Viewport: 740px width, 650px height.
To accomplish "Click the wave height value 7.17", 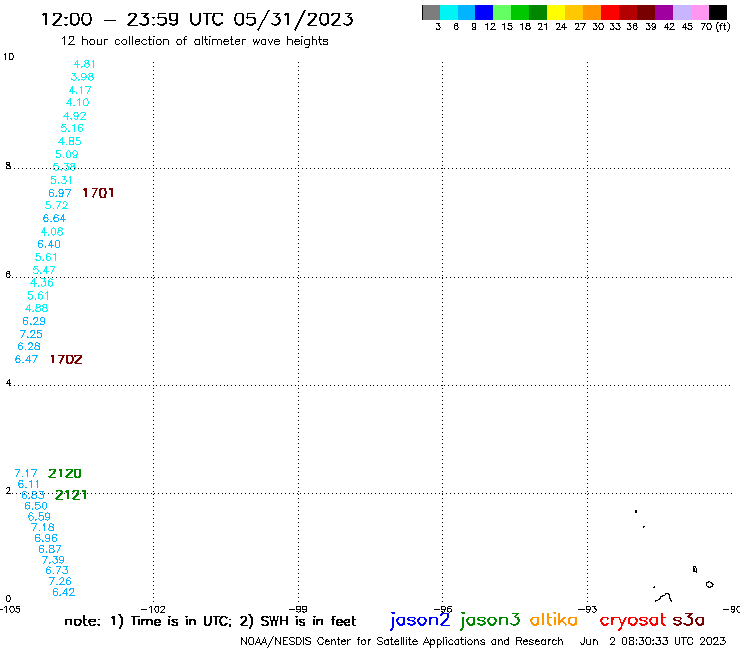I will coord(26,473).
